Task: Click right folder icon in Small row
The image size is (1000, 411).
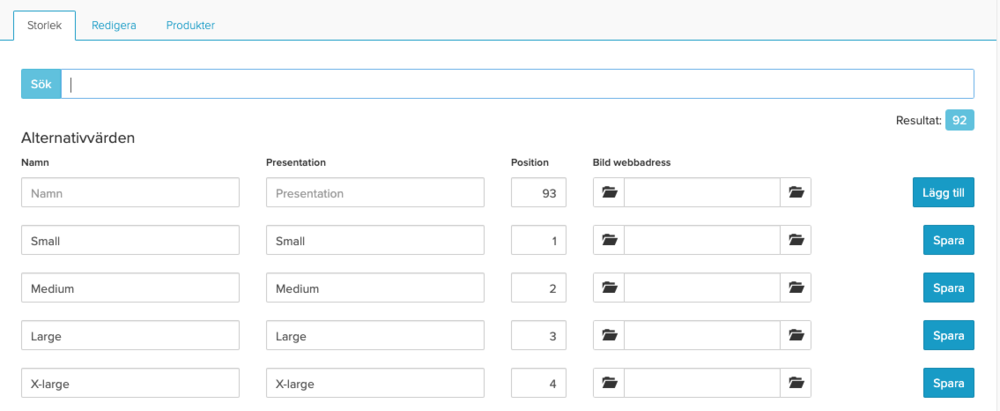Action: [795, 240]
